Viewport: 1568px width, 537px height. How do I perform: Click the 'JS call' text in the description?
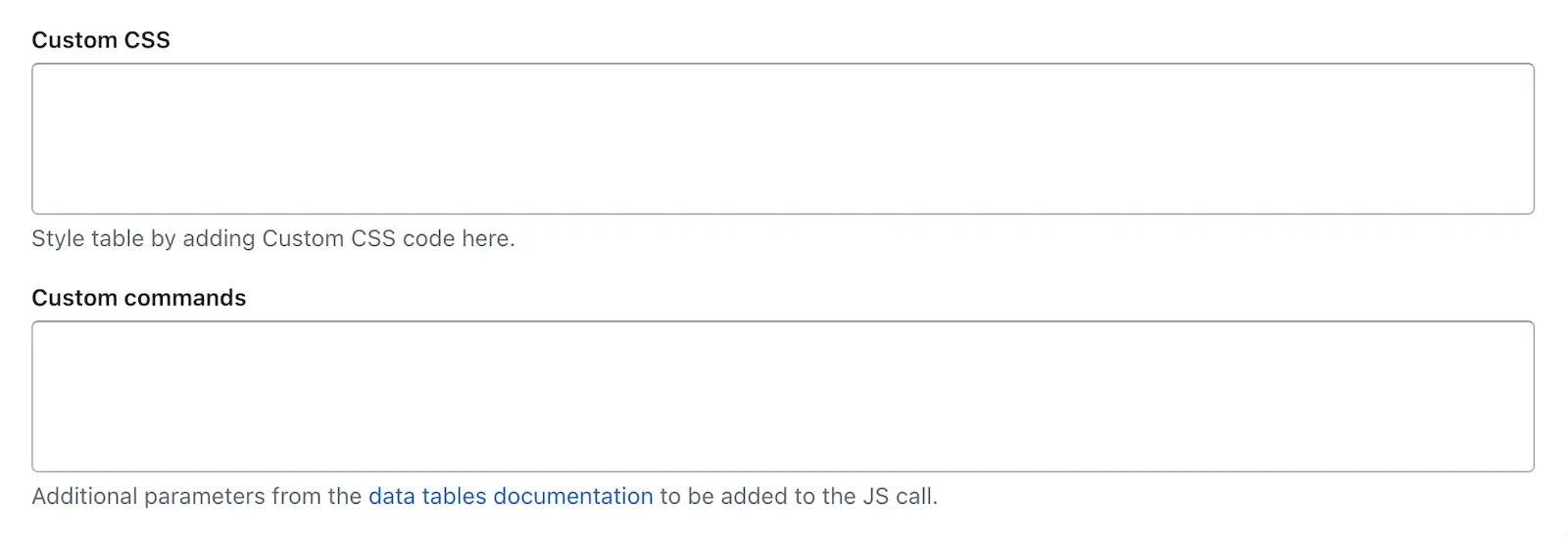900,496
